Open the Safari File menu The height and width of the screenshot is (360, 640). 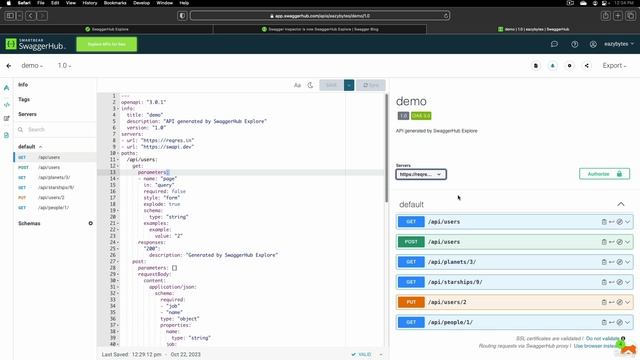tap(41, 3)
